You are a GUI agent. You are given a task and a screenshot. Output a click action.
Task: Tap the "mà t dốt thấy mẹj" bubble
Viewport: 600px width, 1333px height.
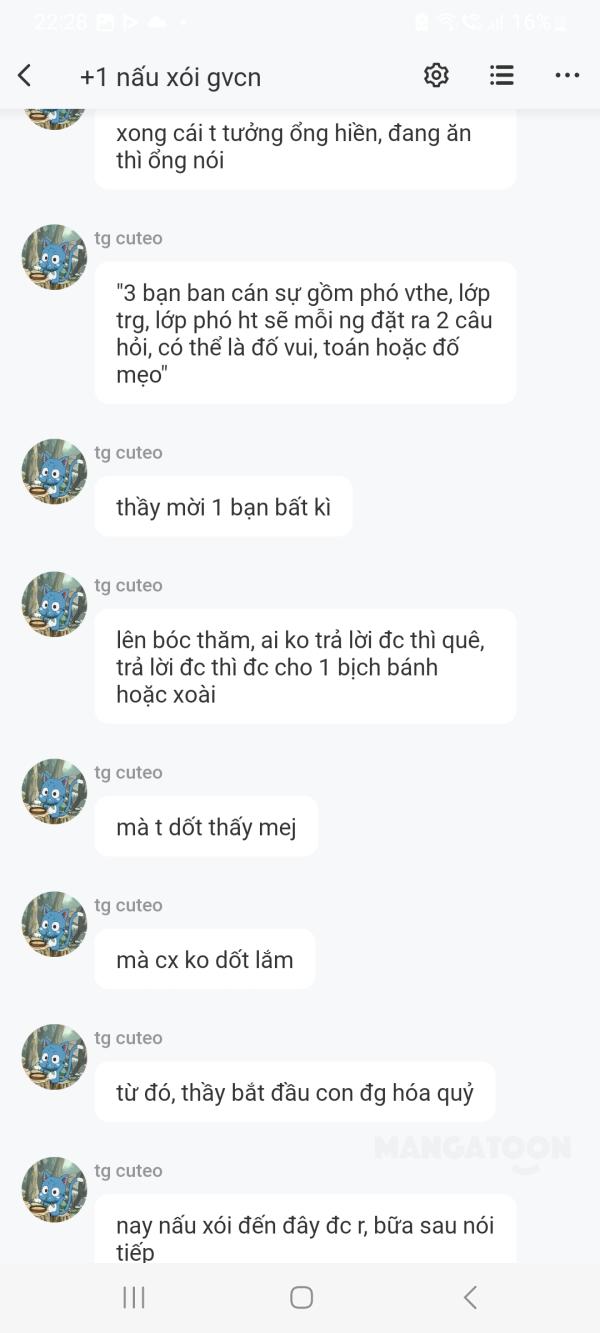(x=206, y=827)
